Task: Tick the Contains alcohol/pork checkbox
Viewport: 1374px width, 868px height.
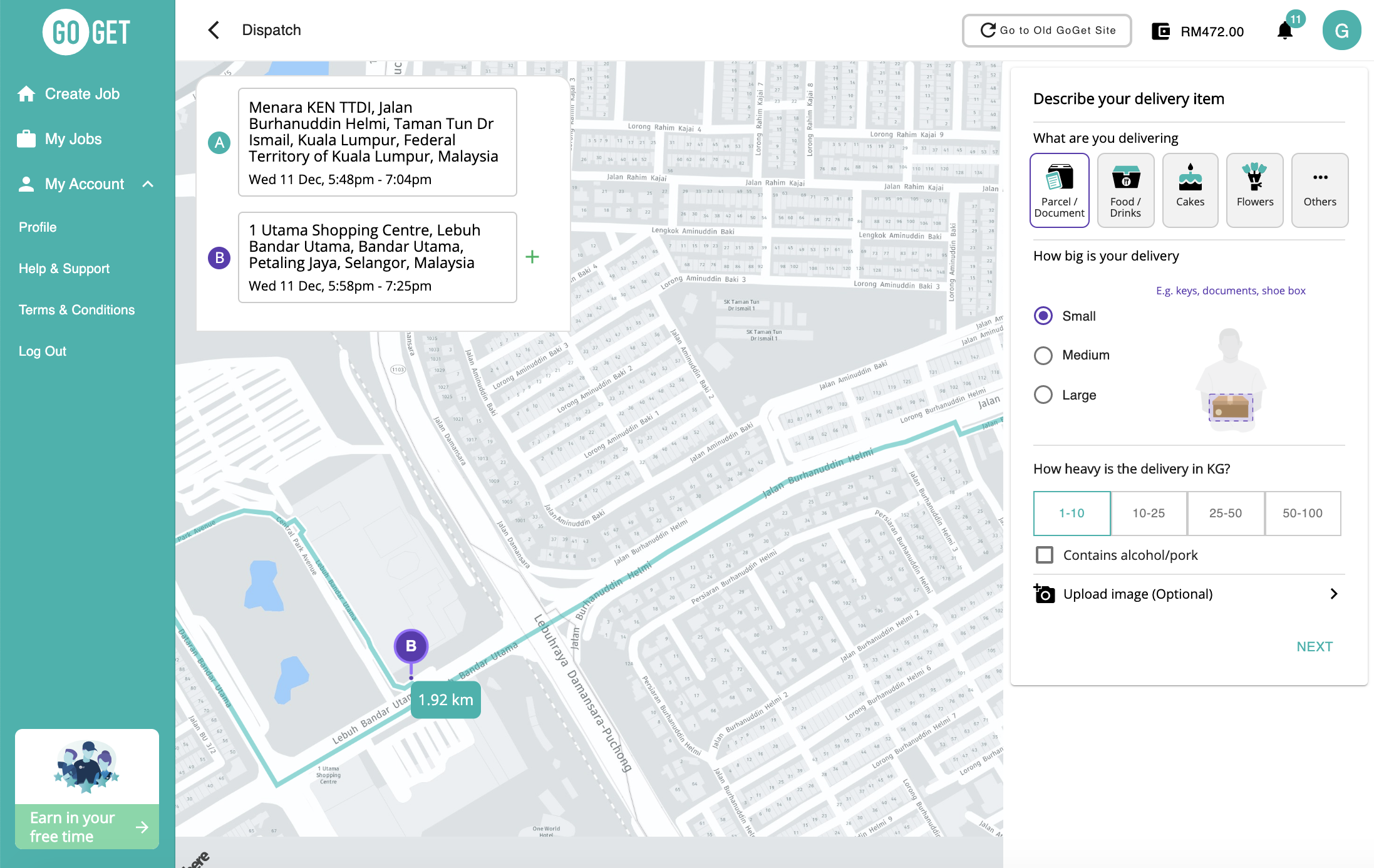Action: 1044,555
